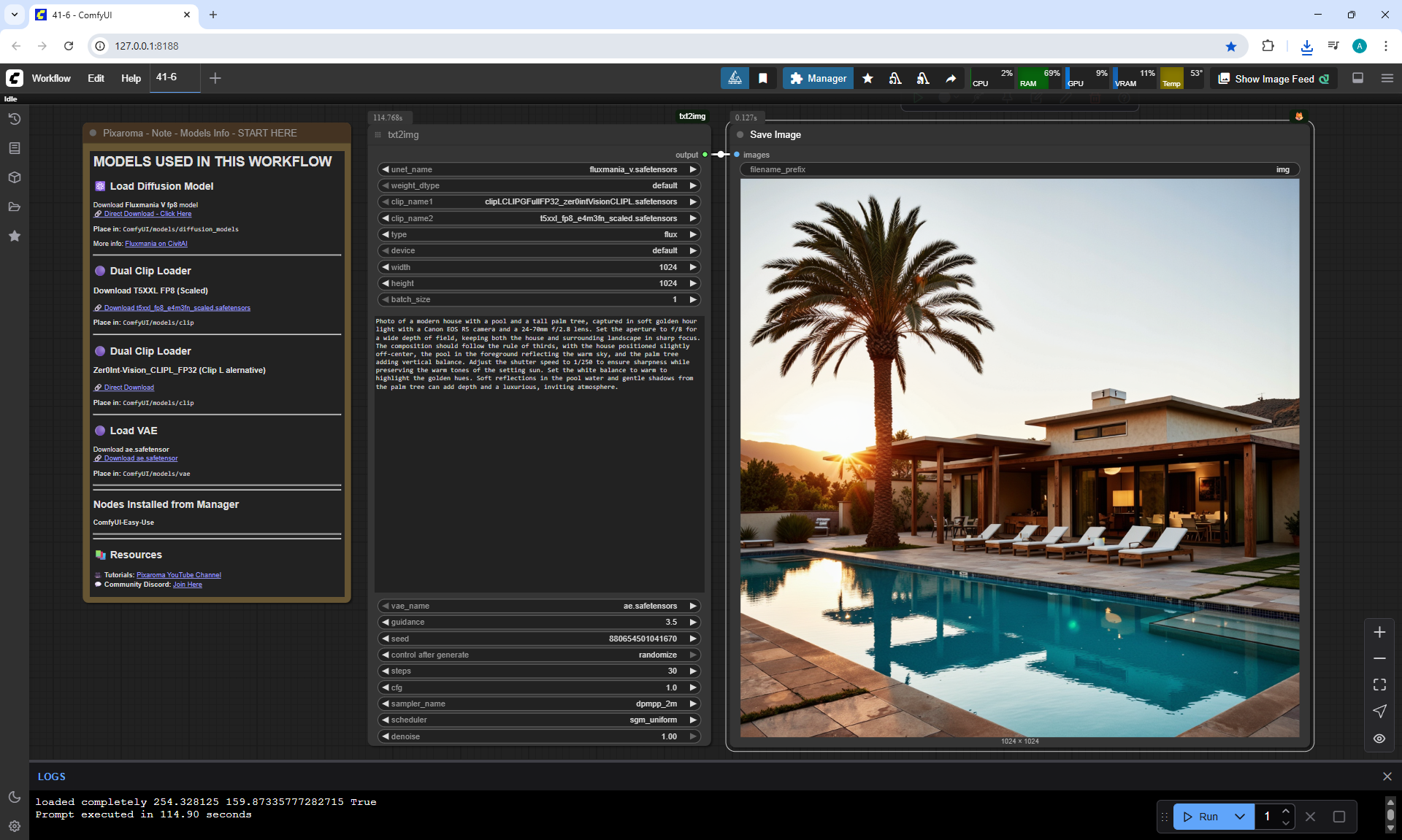1402x840 pixels.
Task: Open the Fluxmania on CivitAI link
Action: click(156, 244)
